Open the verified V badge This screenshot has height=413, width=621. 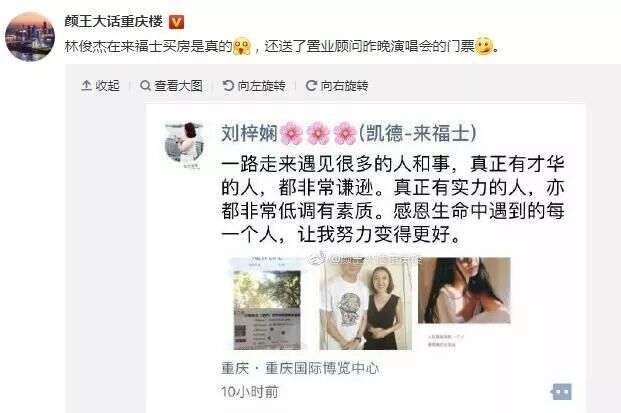(x=176, y=22)
